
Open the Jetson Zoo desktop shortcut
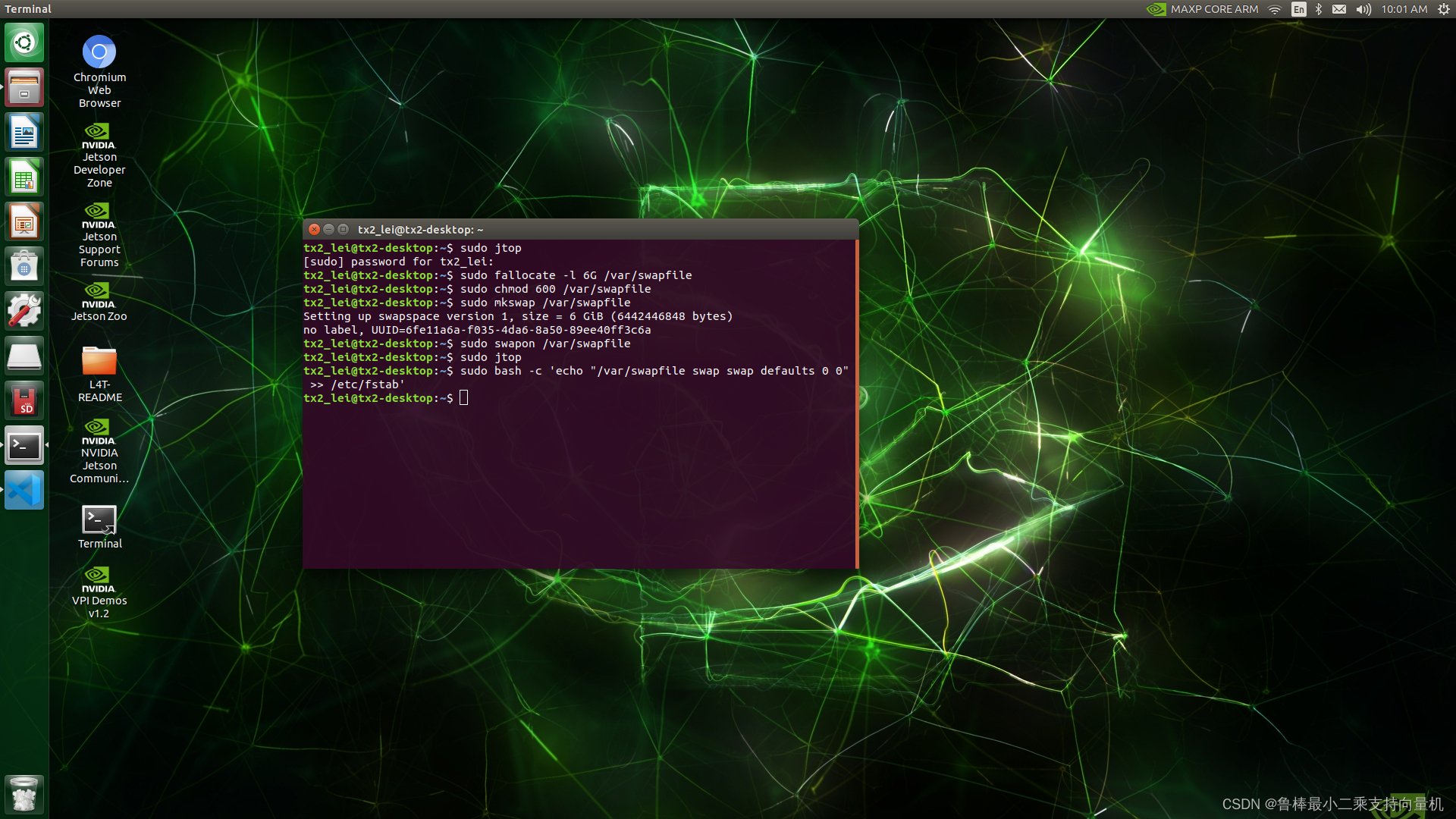coord(99,302)
